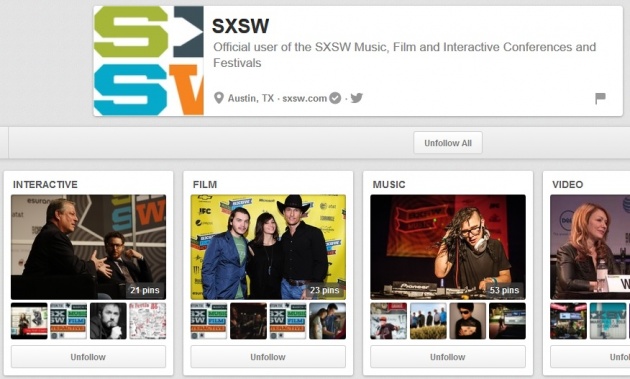630x379 pixels.
Task: Click the 53 pins count label
Action: pos(505,290)
